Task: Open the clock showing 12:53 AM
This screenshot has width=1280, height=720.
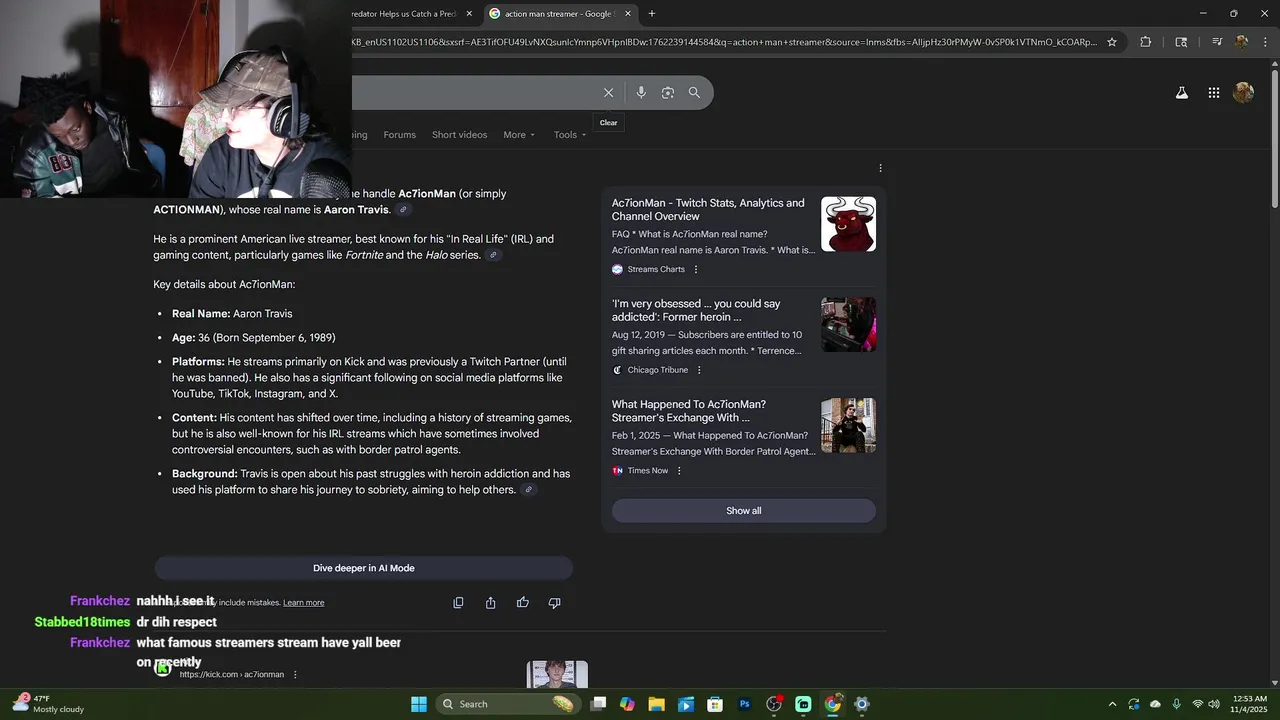Action: (x=1249, y=704)
